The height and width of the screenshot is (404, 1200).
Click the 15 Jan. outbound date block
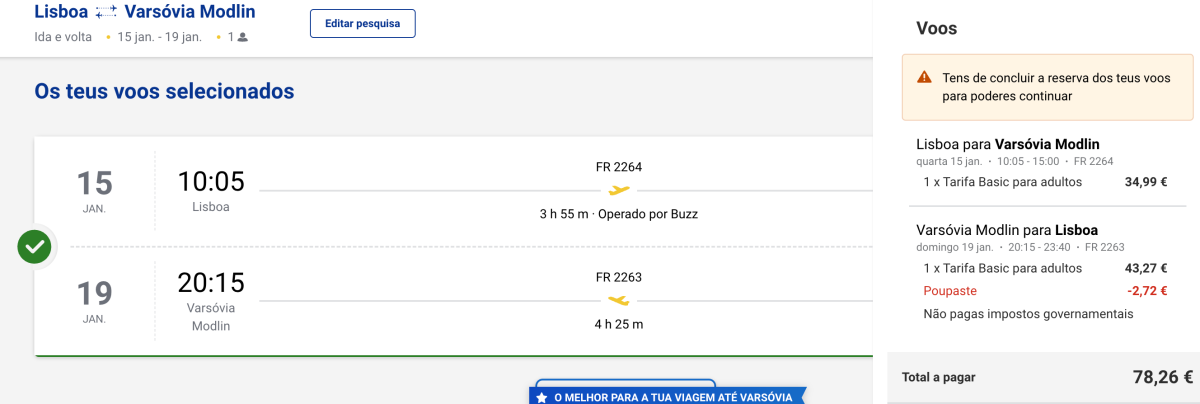(95, 191)
